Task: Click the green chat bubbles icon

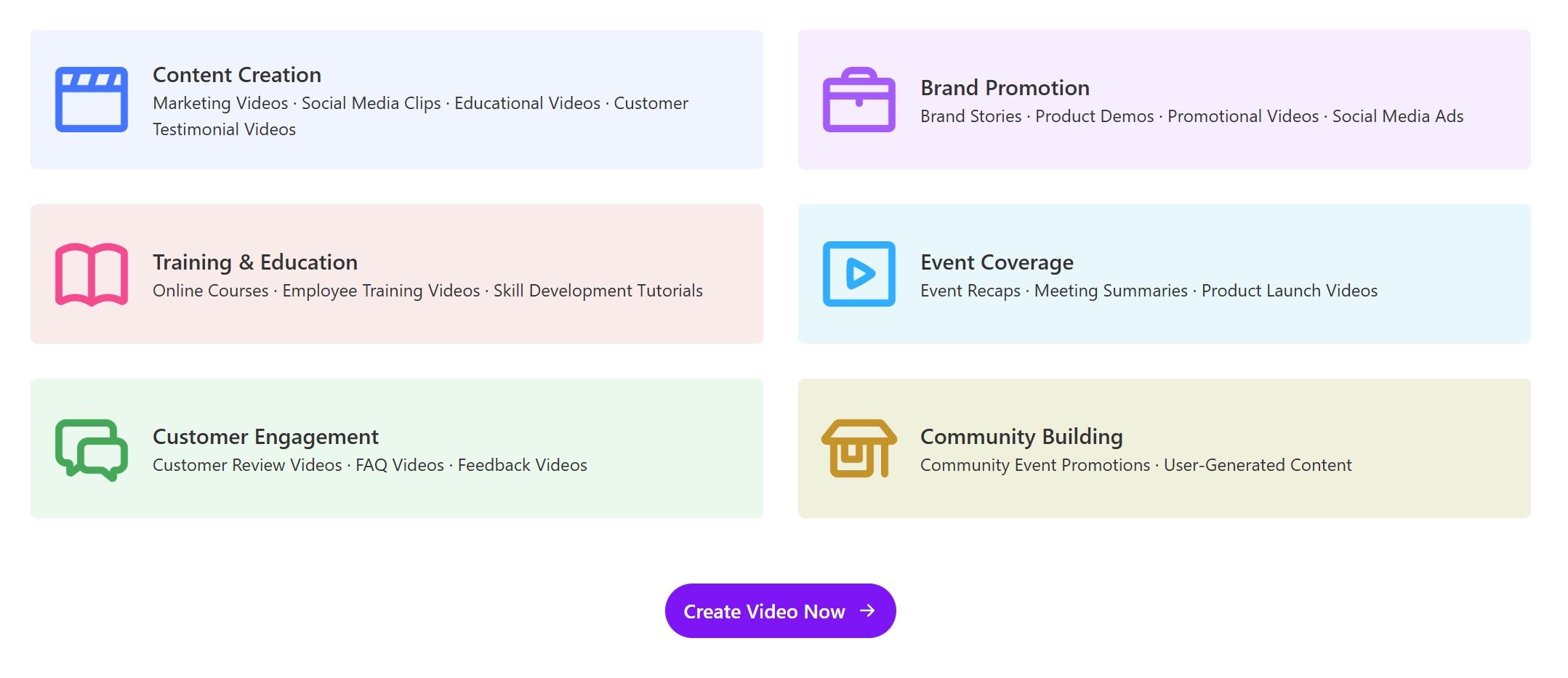Action: (92, 449)
